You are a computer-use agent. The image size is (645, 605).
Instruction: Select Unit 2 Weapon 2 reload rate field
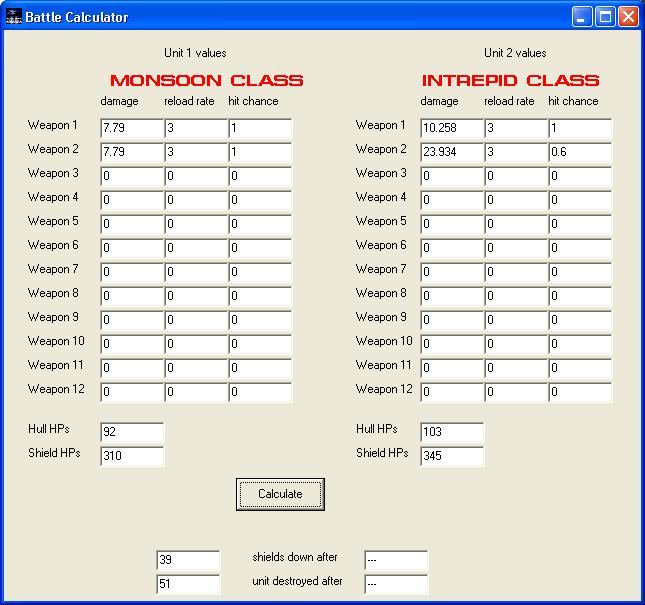516,152
